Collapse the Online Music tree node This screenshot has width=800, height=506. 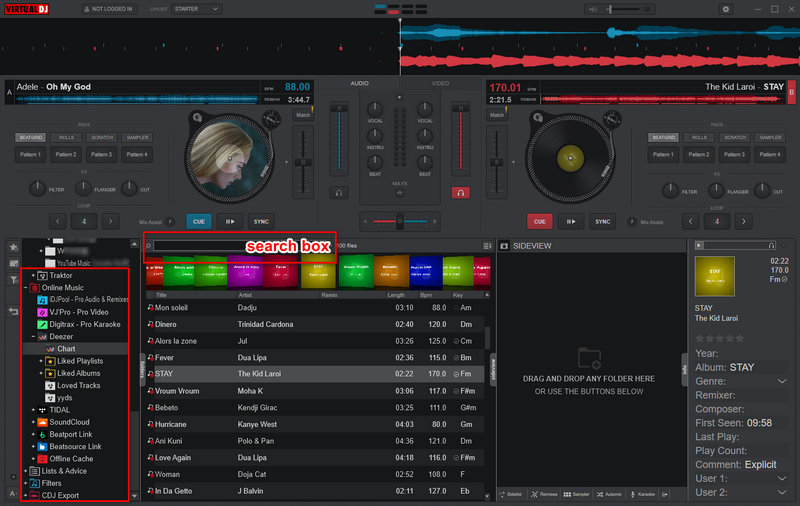[26, 288]
